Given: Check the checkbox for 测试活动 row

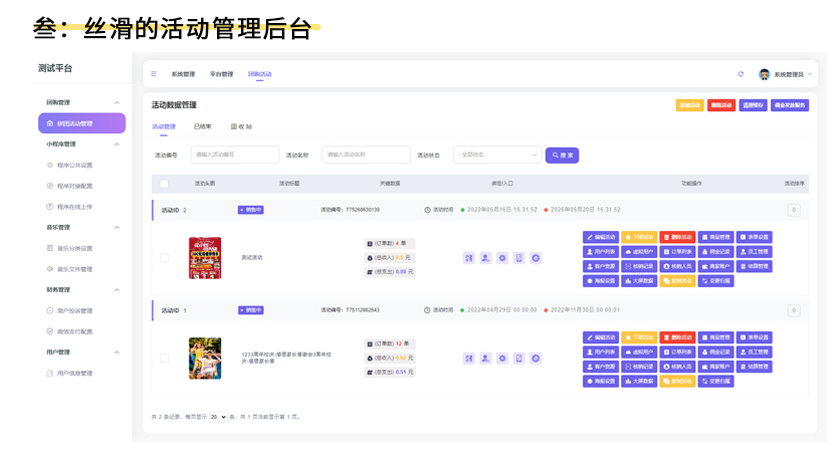Looking at the screenshot, I should coord(164,258).
